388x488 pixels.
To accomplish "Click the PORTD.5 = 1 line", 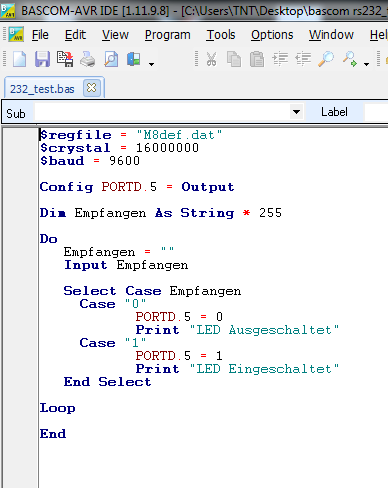I will [x=179, y=356].
